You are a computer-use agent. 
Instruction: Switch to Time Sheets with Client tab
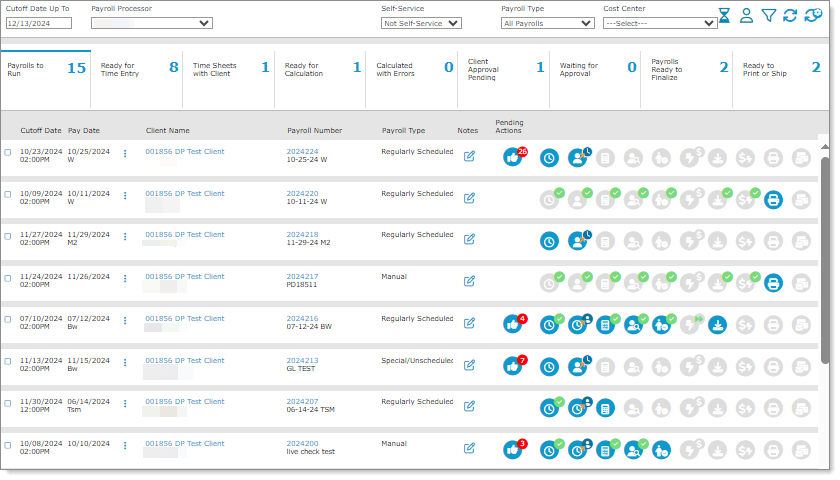coord(229,79)
